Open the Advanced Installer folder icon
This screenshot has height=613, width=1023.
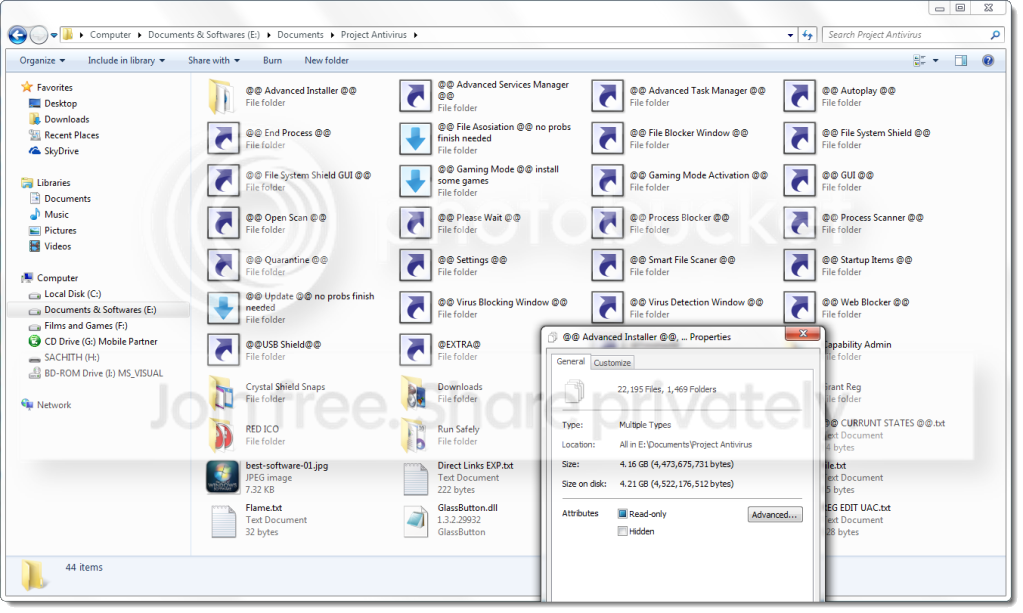(222, 97)
